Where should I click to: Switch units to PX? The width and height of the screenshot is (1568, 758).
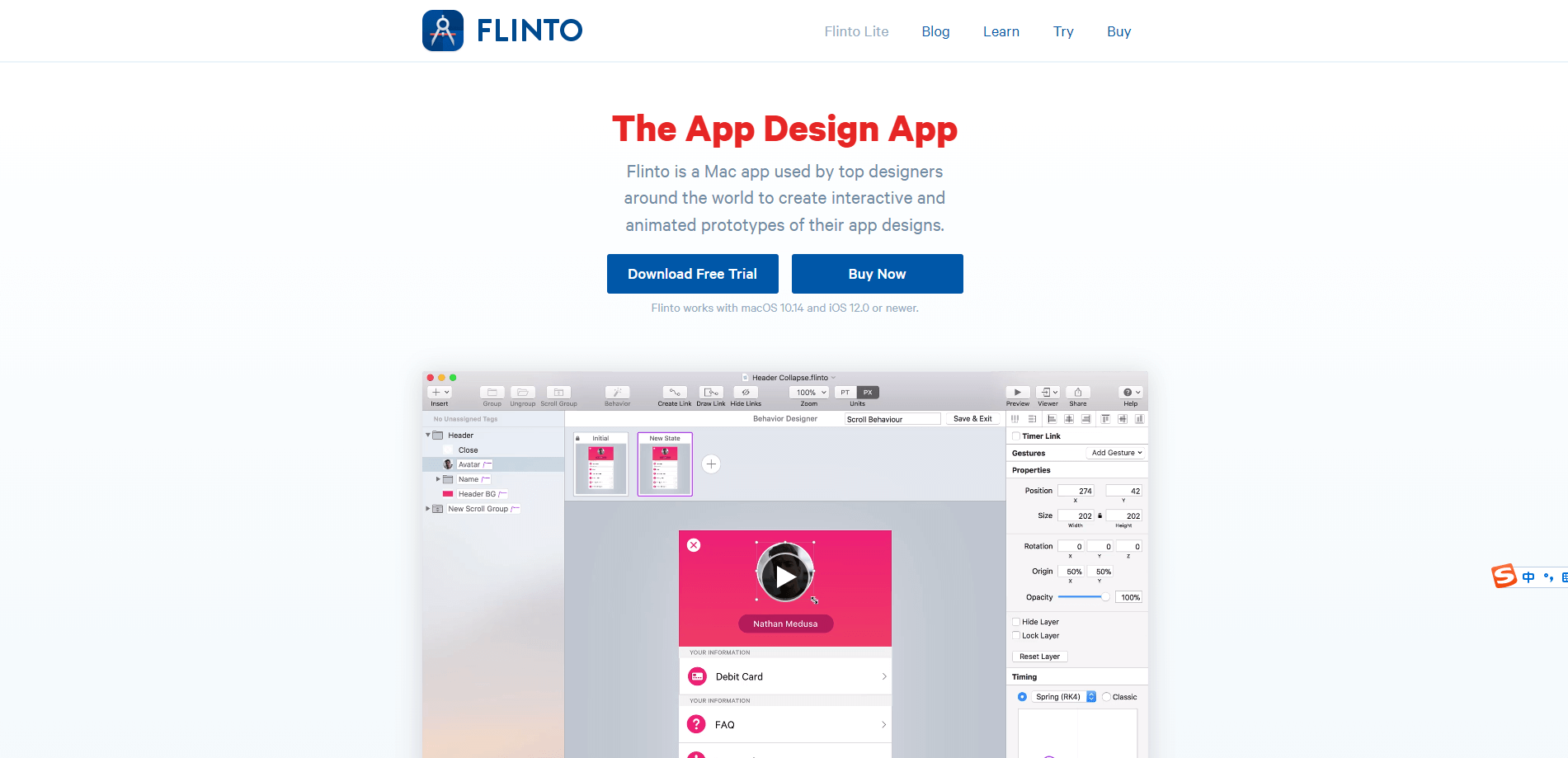[868, 393]
